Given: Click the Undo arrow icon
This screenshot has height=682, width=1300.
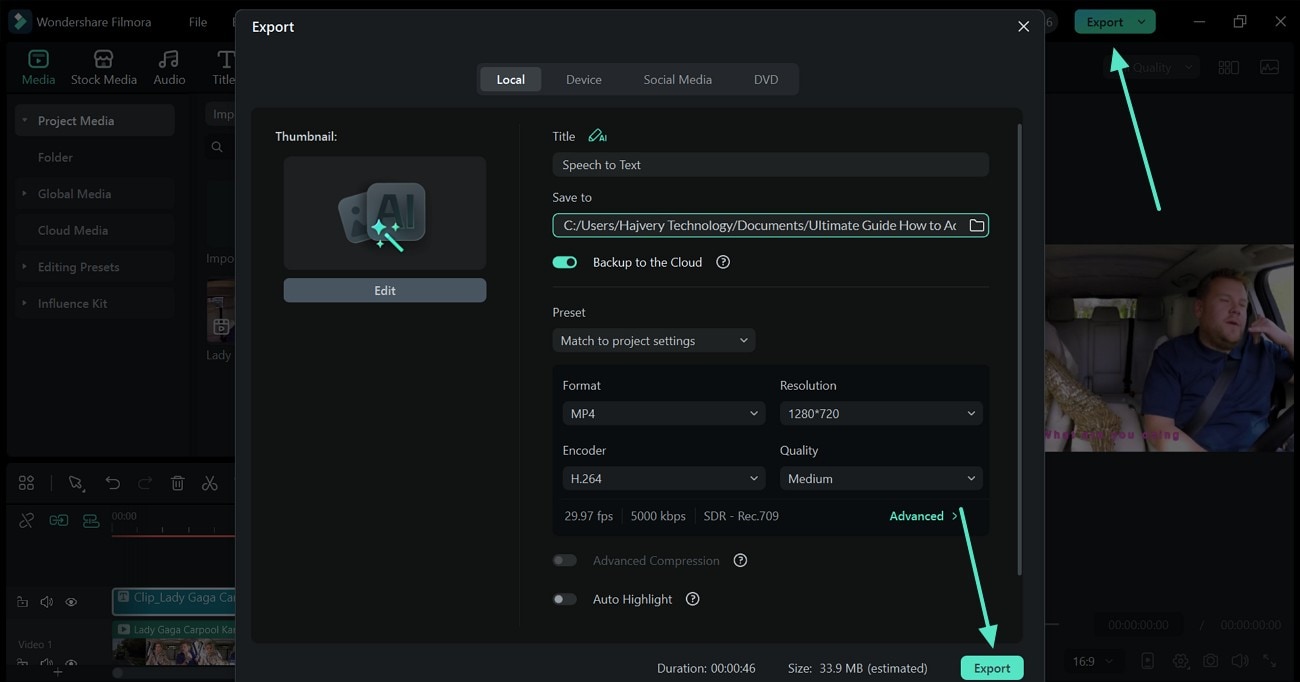Looking at the screenshot, I should 113,483.
